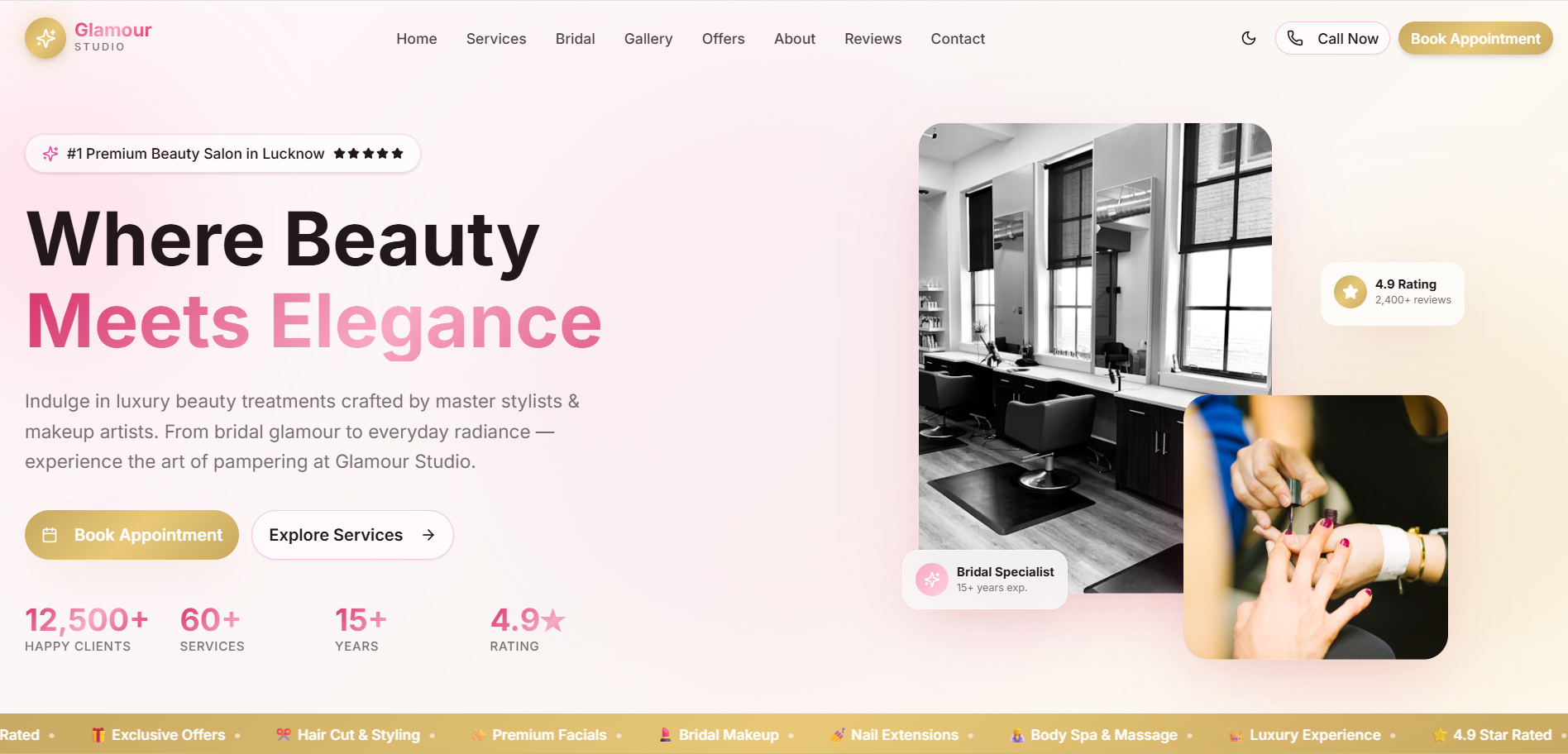Click "Exclusive Offers" in the ticker

(x=169, y=735)
